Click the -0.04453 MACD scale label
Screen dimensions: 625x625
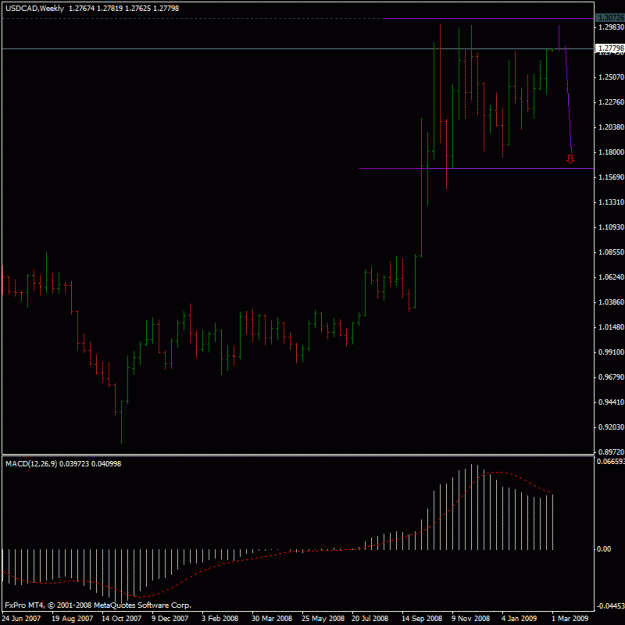[x=610, y=606]
